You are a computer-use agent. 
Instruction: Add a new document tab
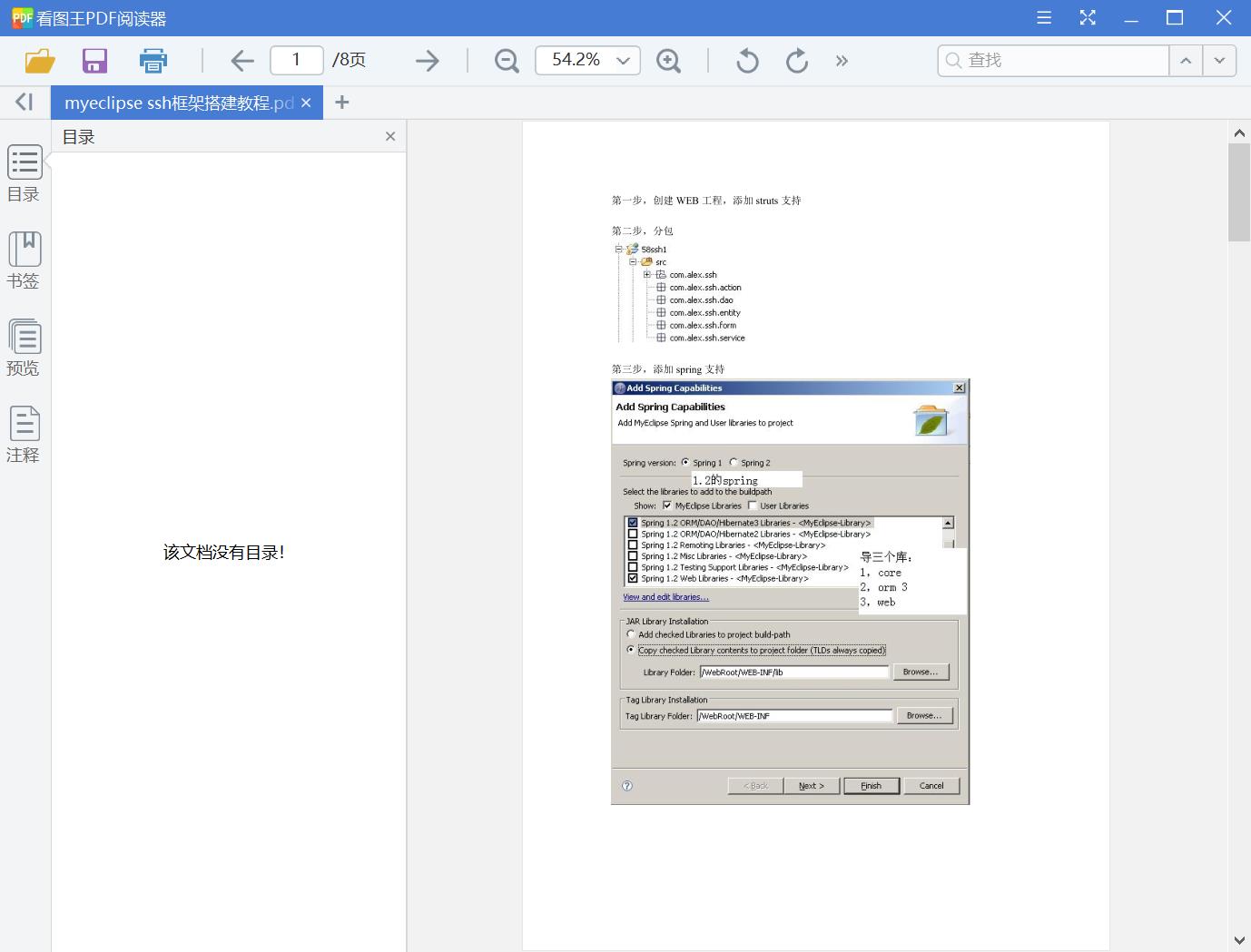pos(341,103)
